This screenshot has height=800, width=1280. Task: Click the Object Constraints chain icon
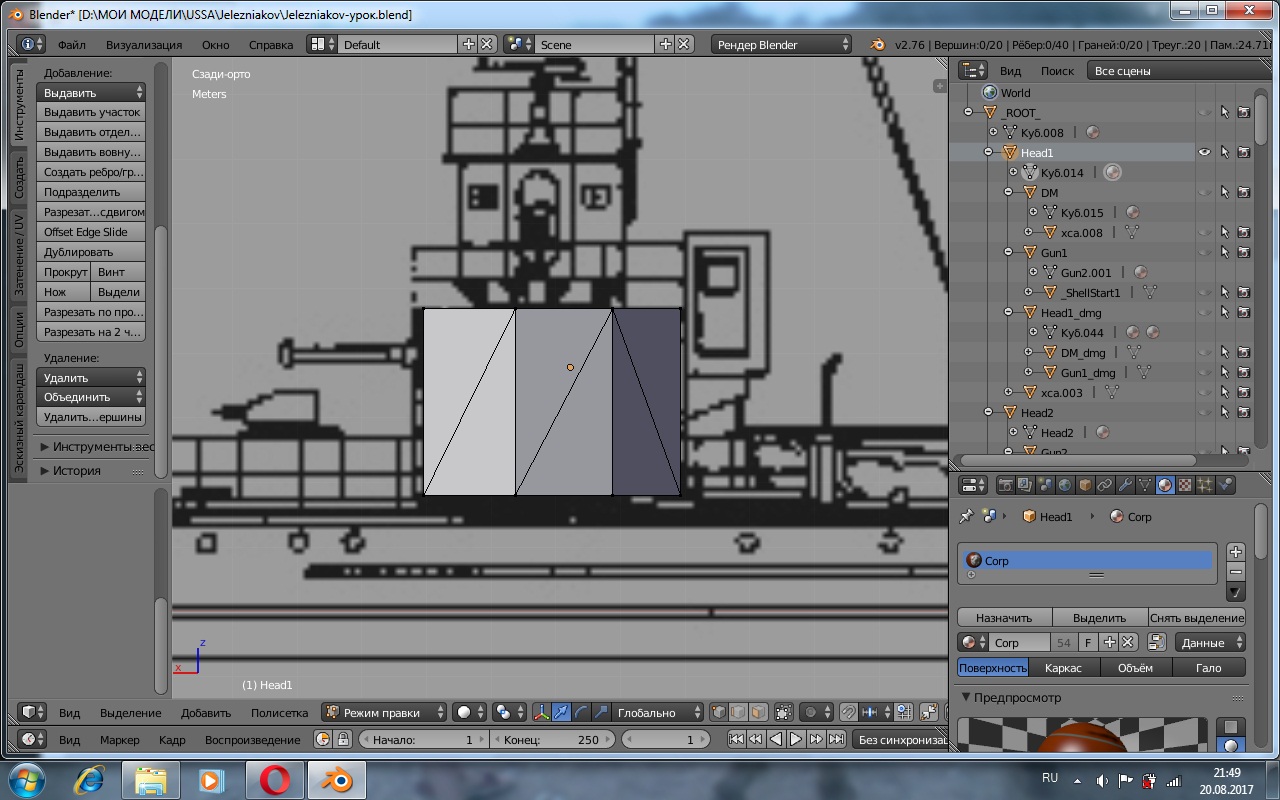(1105, 485)
